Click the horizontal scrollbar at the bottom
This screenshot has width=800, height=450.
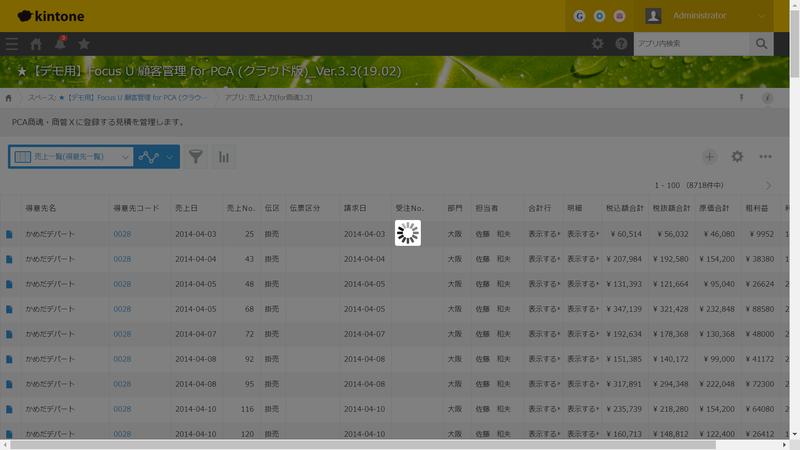(x=363, y=445)
